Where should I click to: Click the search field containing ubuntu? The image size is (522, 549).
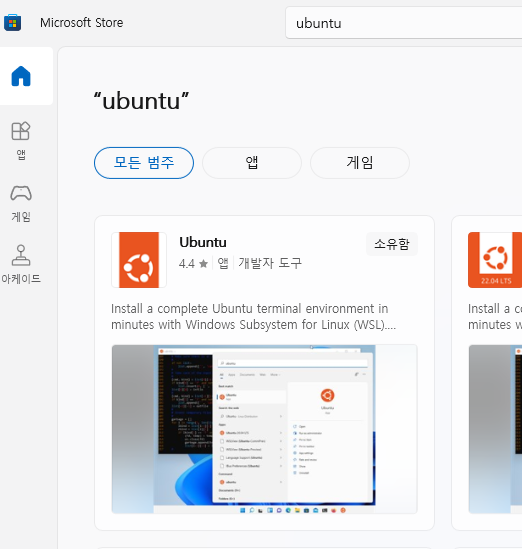coord(404,23)
